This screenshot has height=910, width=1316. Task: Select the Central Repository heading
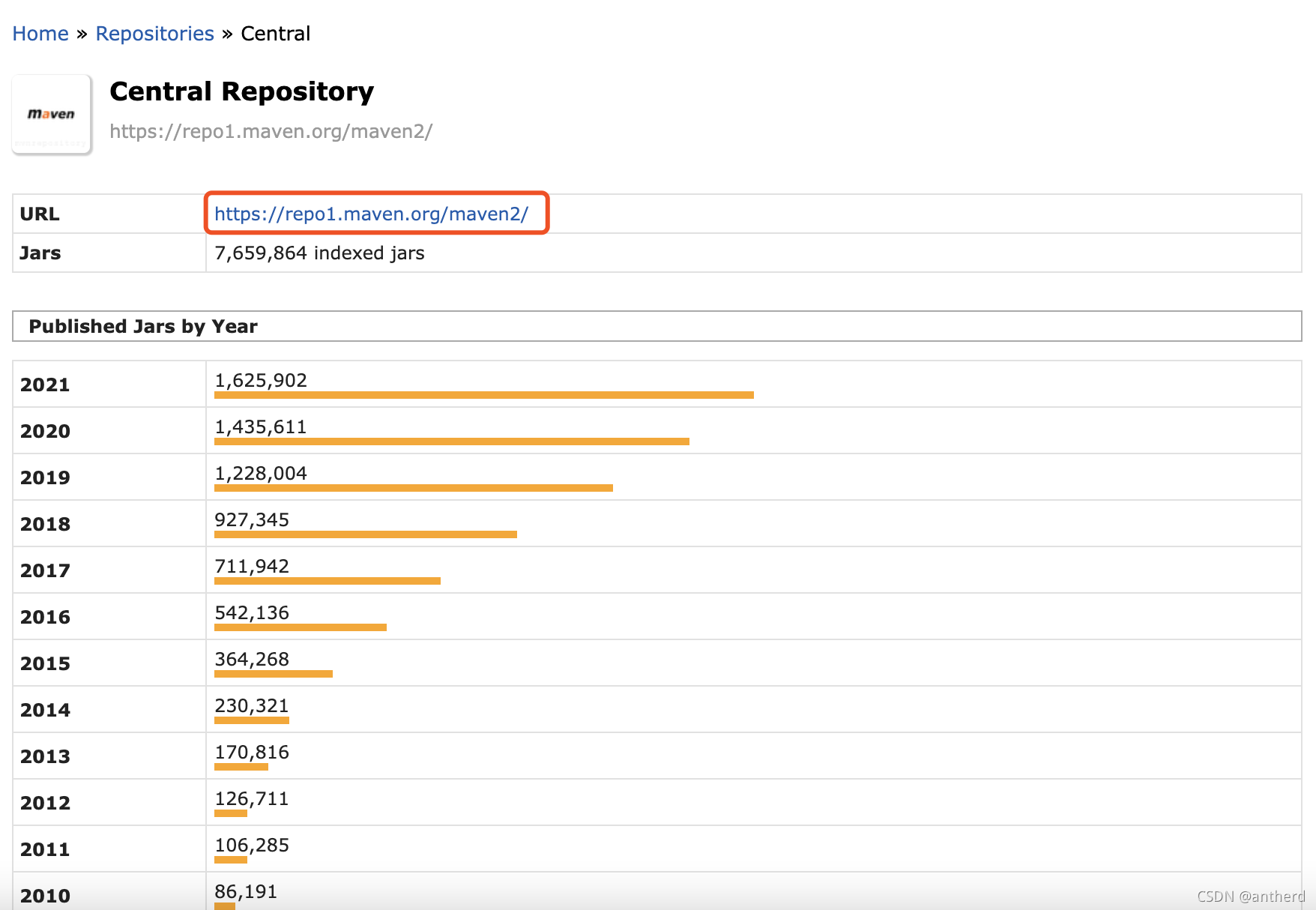click(241, 91)
